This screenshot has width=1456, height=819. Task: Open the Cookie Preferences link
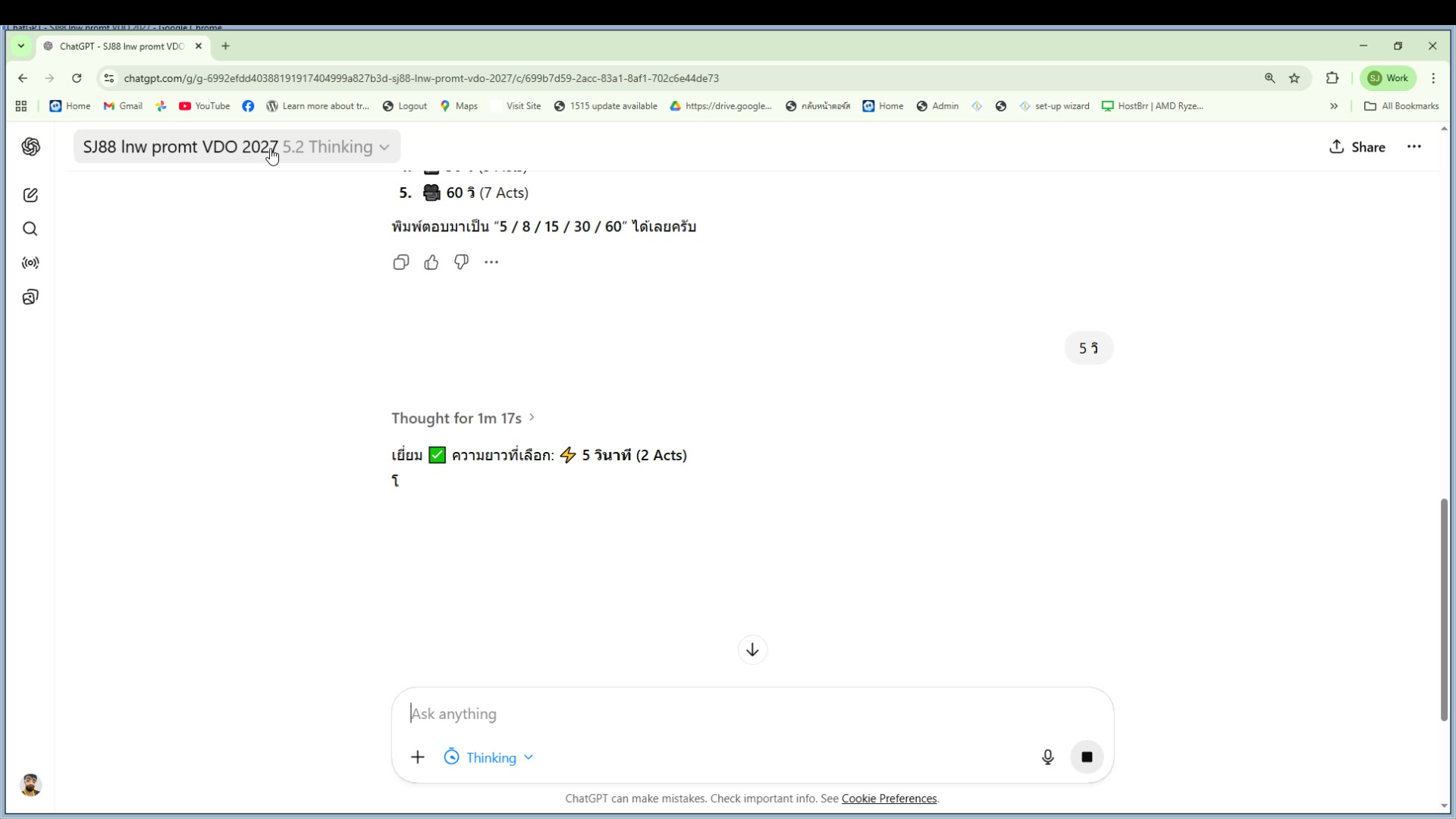click(x=889, y=799)
